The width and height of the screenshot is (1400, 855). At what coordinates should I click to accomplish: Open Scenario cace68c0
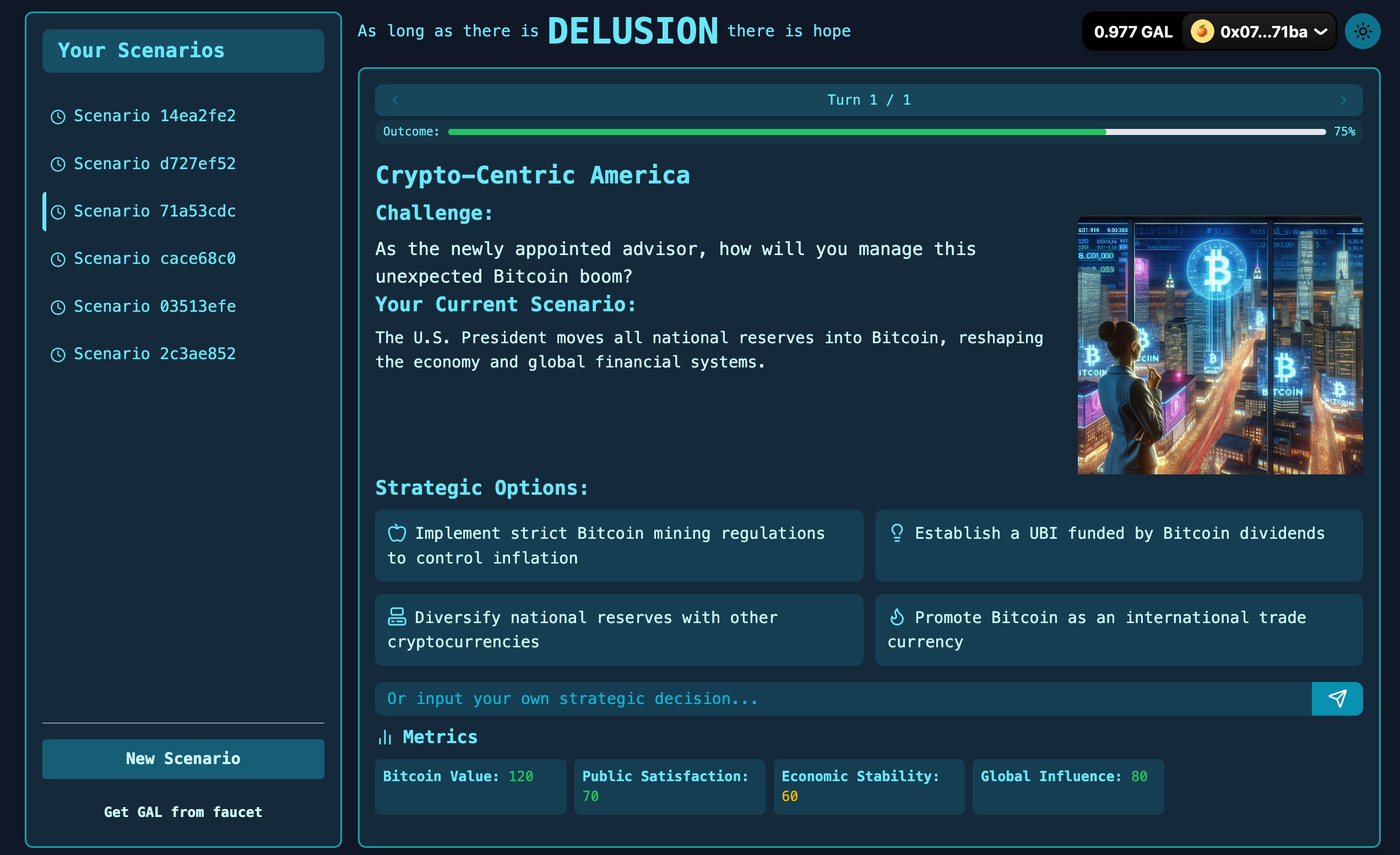tap(183, 259)
